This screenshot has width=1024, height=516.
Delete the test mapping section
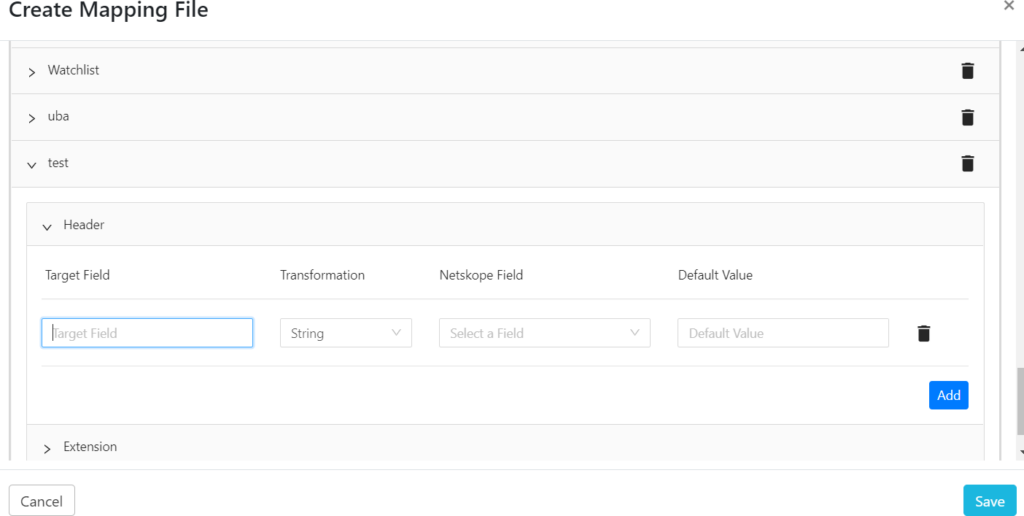(967, 163)
